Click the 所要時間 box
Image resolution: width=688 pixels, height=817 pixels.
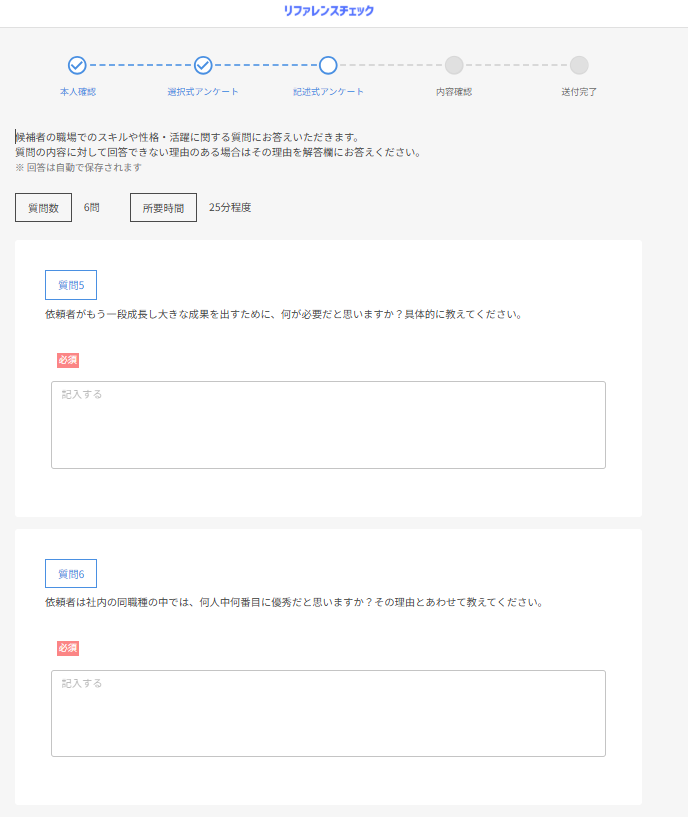click(163, 208)
